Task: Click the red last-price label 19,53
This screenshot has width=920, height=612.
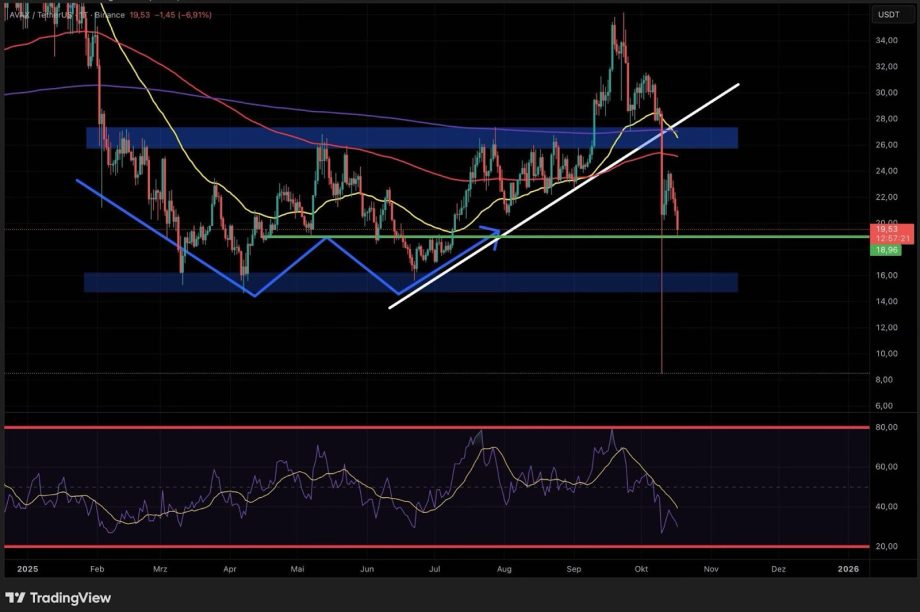Action: [x=888, y=230]
